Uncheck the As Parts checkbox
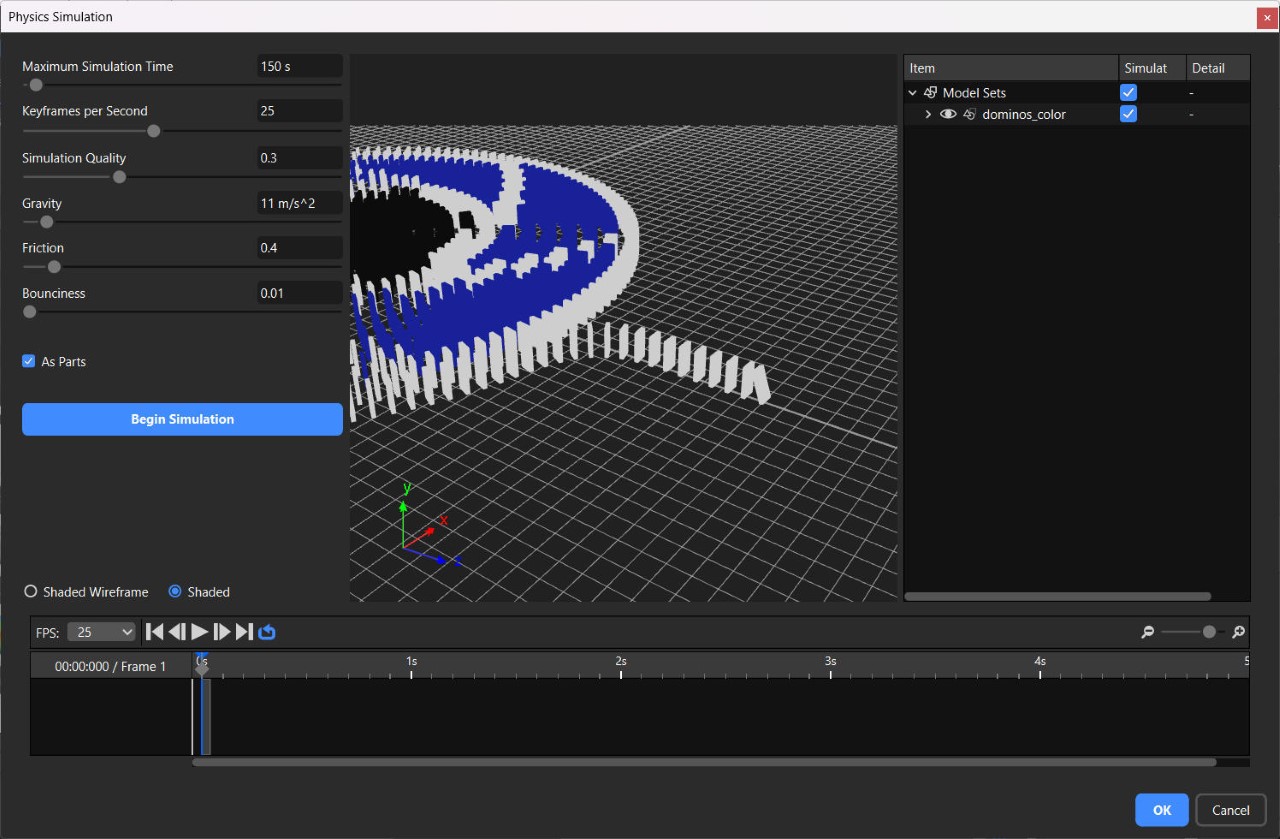1280x839 pixels. 29,362
